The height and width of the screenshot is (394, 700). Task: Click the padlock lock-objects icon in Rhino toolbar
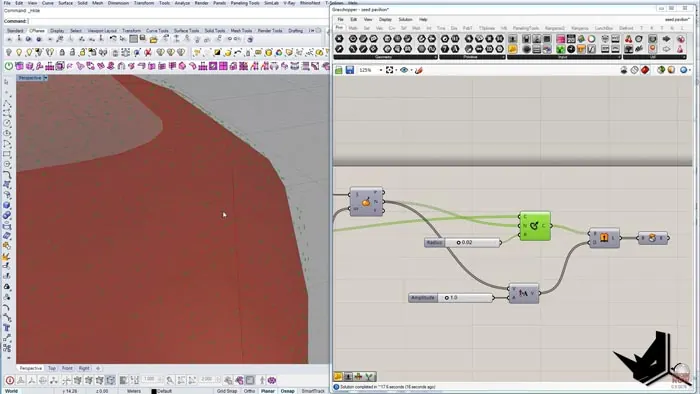[x=62, y=53]
